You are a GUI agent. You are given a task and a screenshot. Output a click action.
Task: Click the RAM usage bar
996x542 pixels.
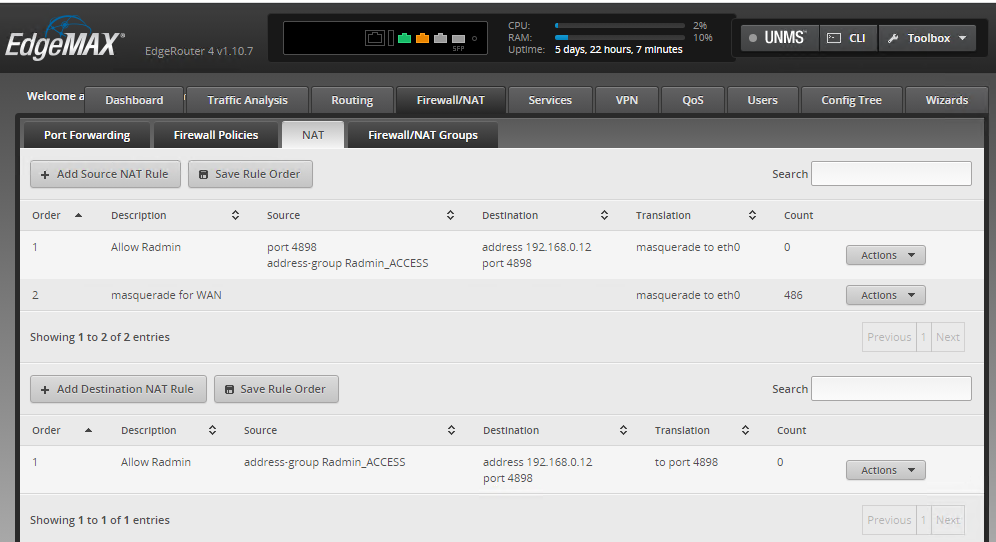[x=620, y=37]
